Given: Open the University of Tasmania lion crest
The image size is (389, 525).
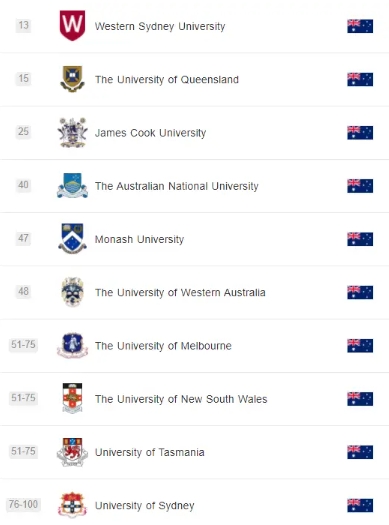Looking at the screenshot, I should (x=72, y=452).
